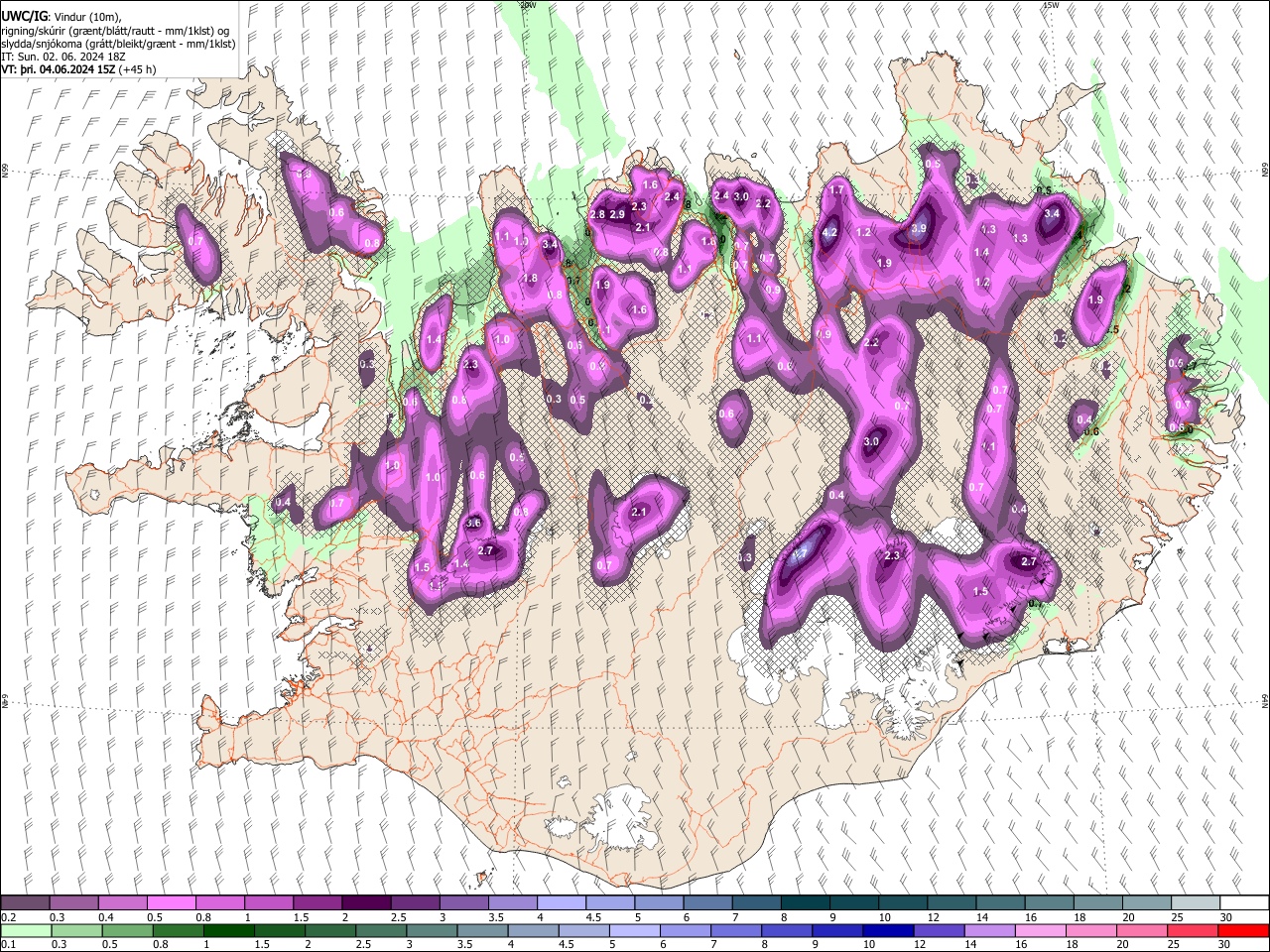Select the darkest green swatch at 1 in bottom legend row
1270x952 pixels.
tap(228, 930)
